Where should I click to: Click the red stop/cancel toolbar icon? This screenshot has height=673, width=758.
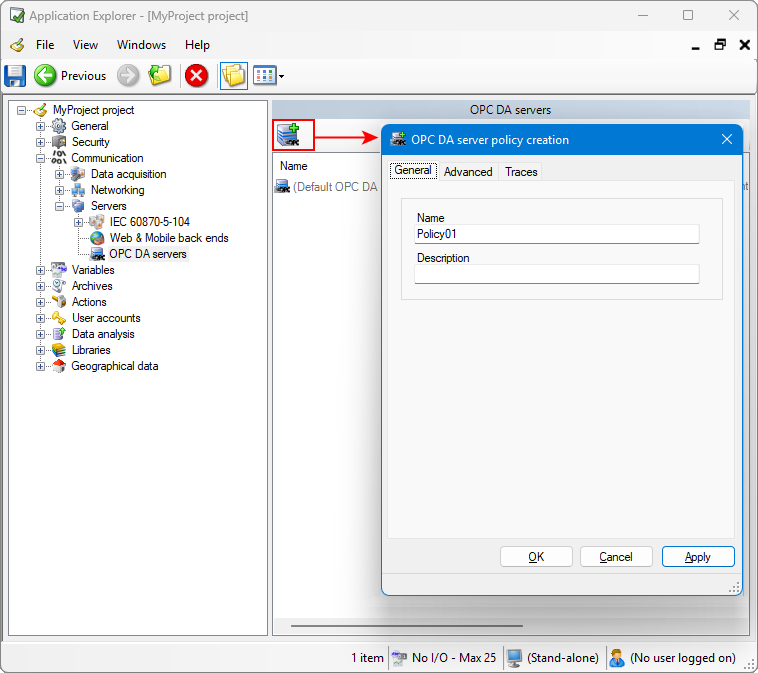click(197, 76)
